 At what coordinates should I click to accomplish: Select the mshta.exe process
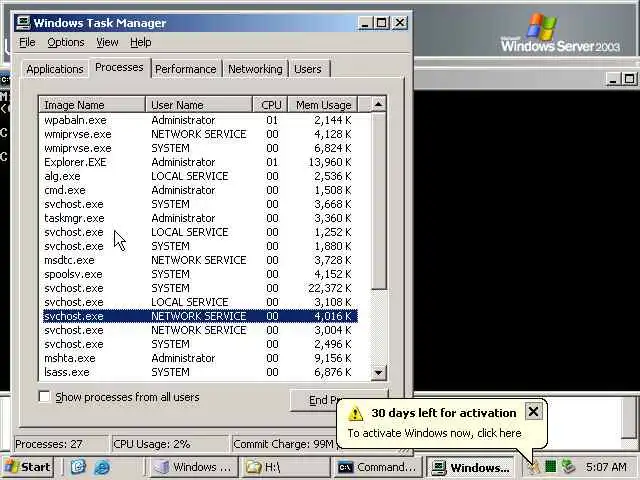click(x=200, y=358)
